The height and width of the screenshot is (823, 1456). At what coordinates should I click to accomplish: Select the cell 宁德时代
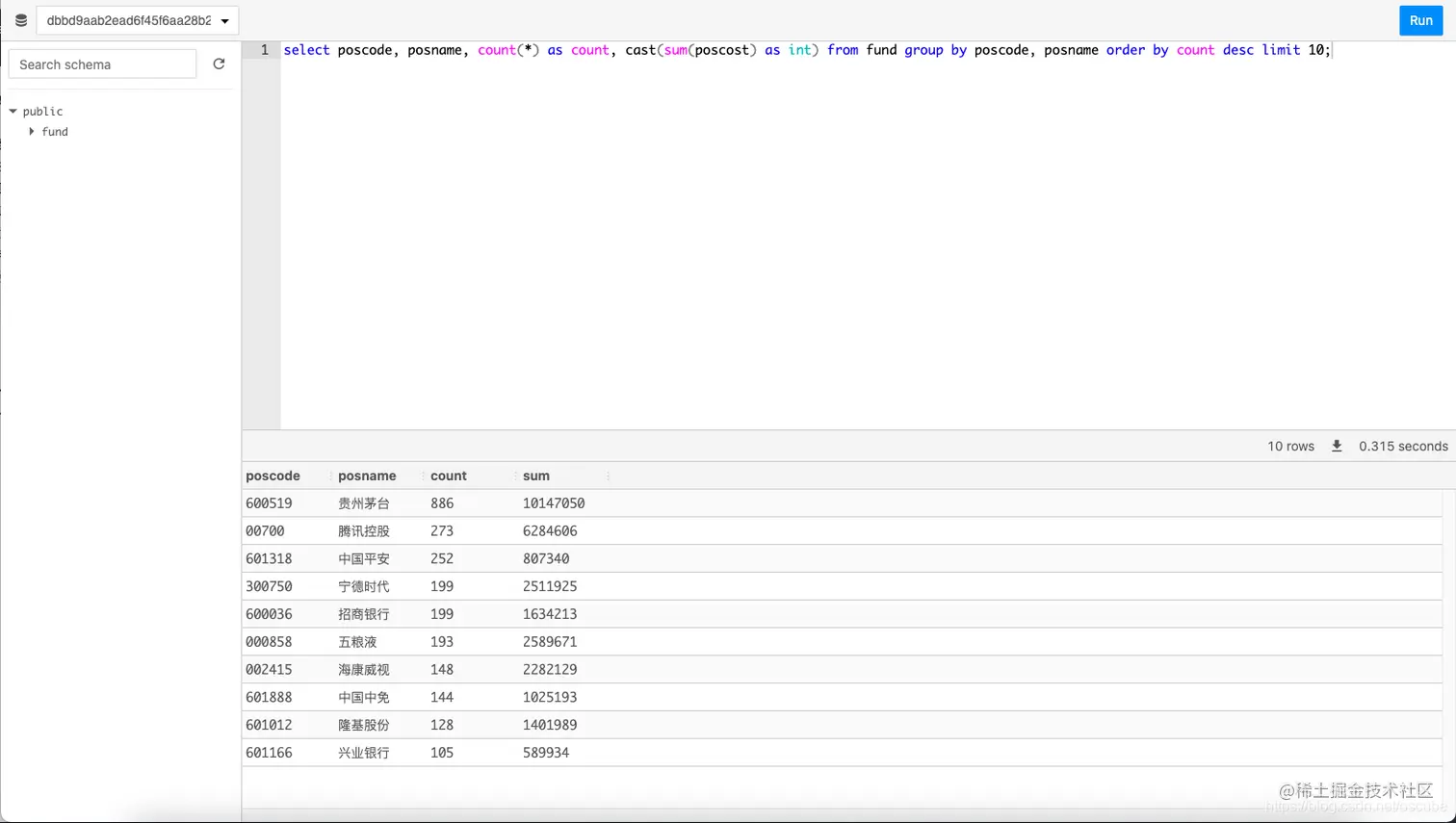pos(363,586)
